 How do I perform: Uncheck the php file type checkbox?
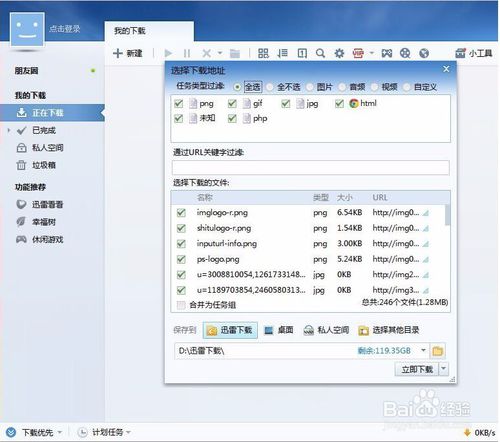pyautogui.click(x=232, y=118)
